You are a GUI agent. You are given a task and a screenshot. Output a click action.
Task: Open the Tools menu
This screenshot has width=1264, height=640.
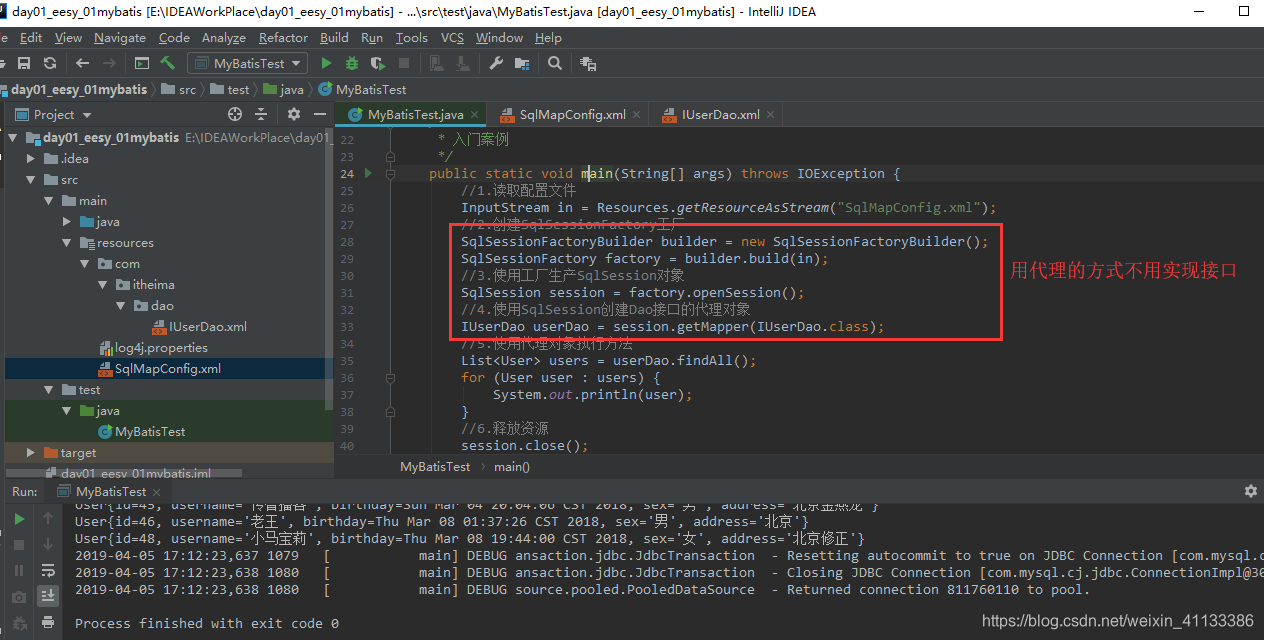point(411,38)
